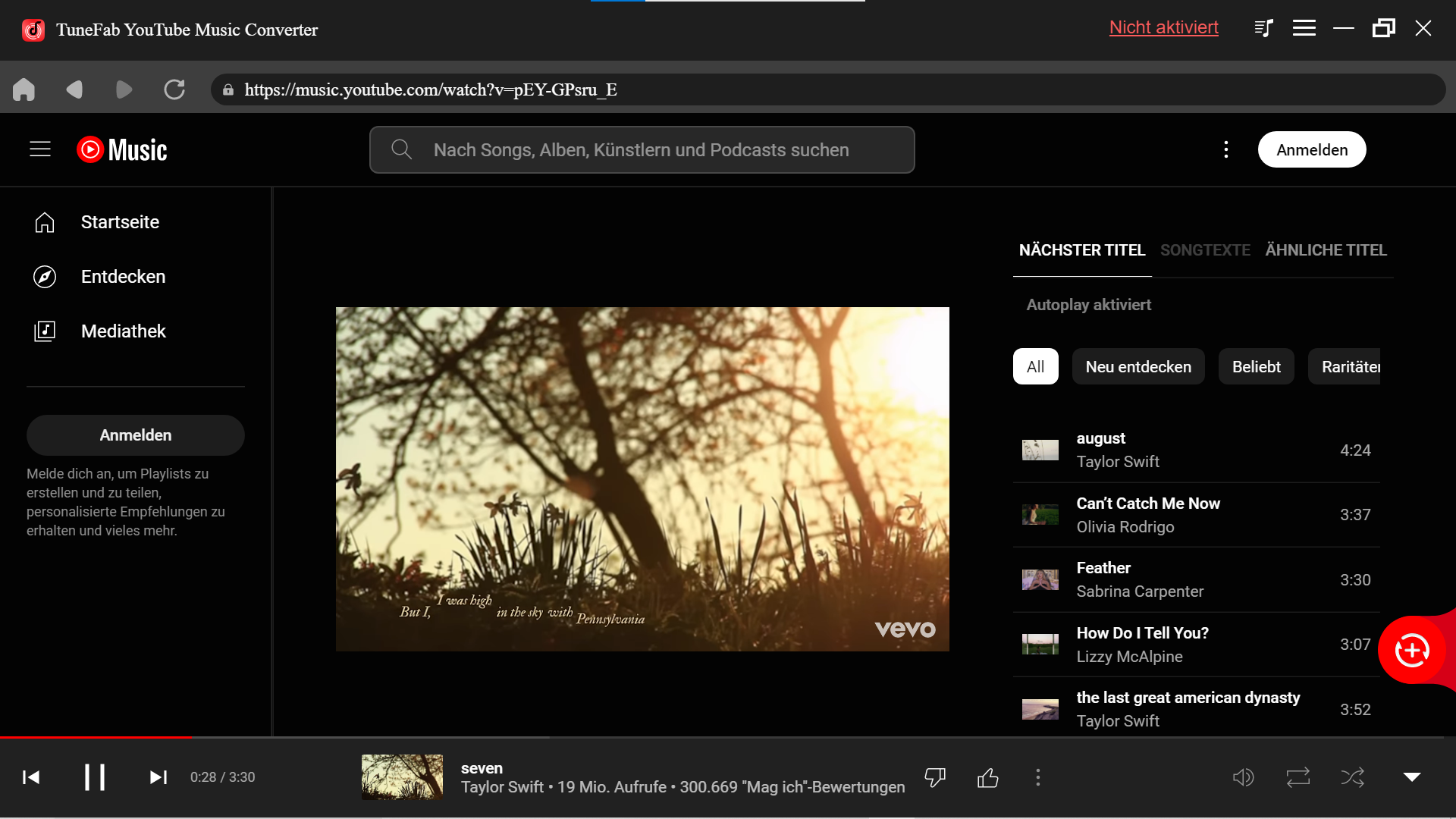This screenshot has width=1456, height=819.
Task: Click the august track thumbnail
Action: tap(1040, 450)
